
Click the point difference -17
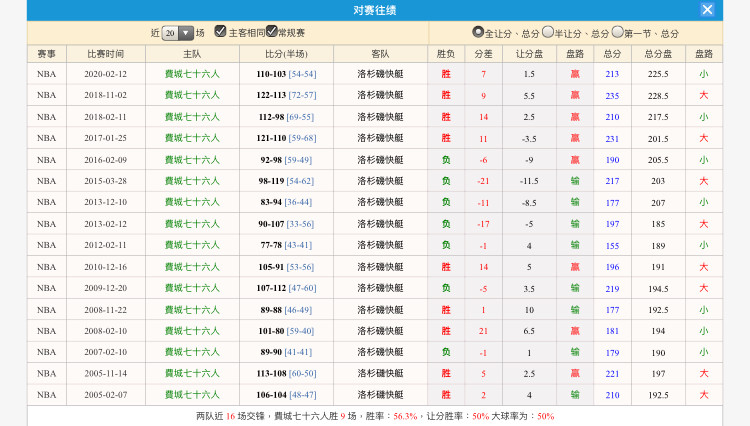pyautogui.click(x=483, y=224)
